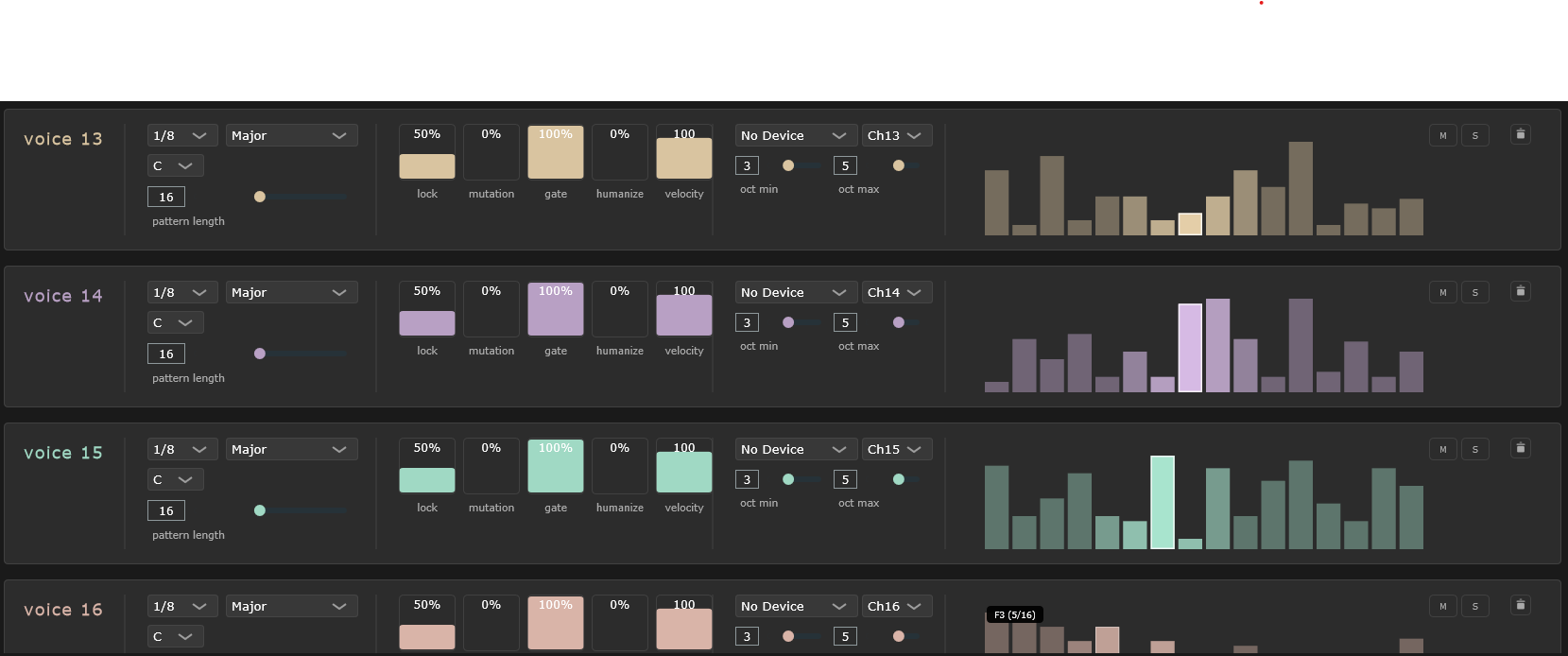
Task: Solo voice 16
Action: pyautogui.click(x=1474, y=606)
